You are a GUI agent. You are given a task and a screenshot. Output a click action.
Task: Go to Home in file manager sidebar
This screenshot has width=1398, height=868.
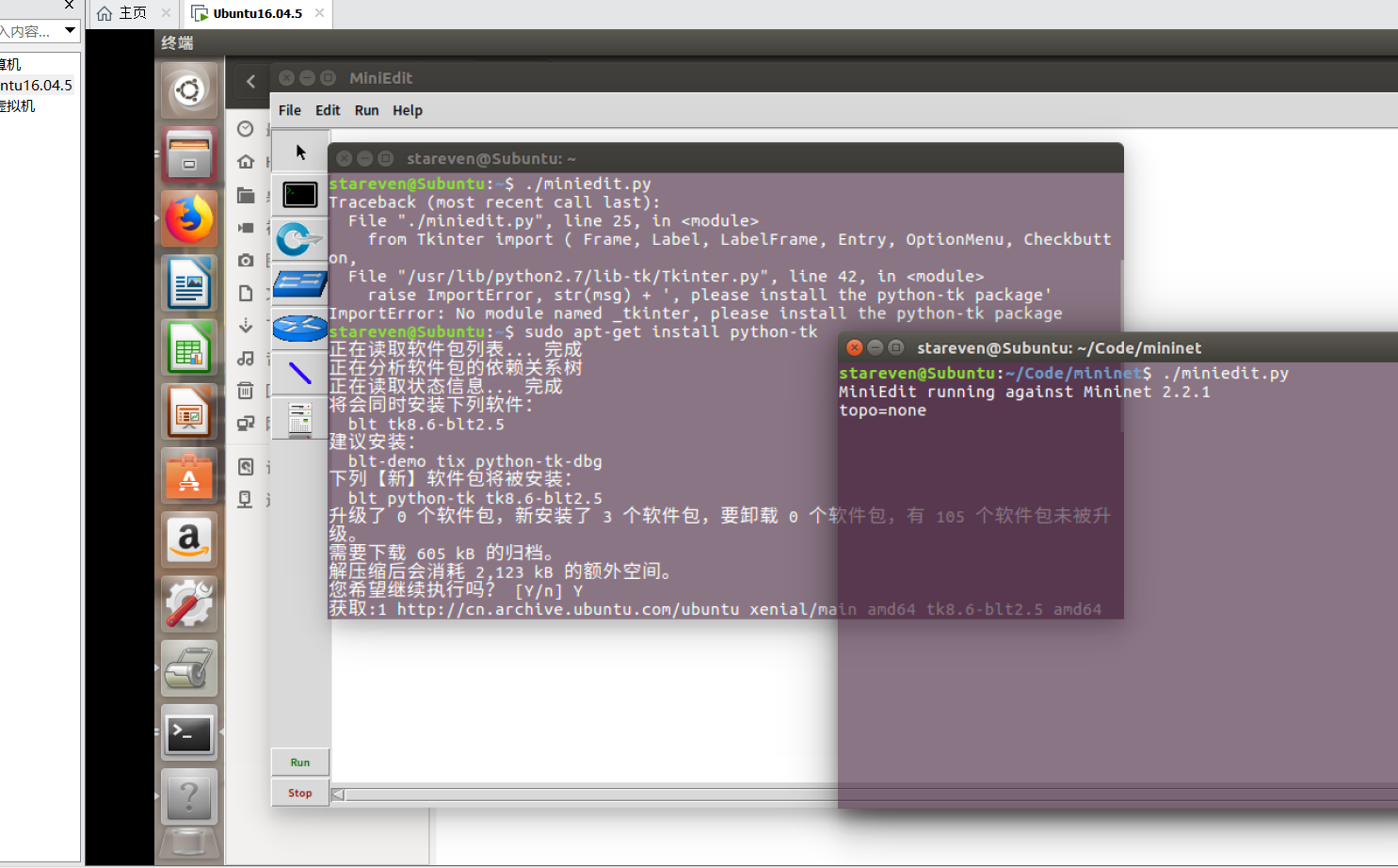tap(246, 162)
